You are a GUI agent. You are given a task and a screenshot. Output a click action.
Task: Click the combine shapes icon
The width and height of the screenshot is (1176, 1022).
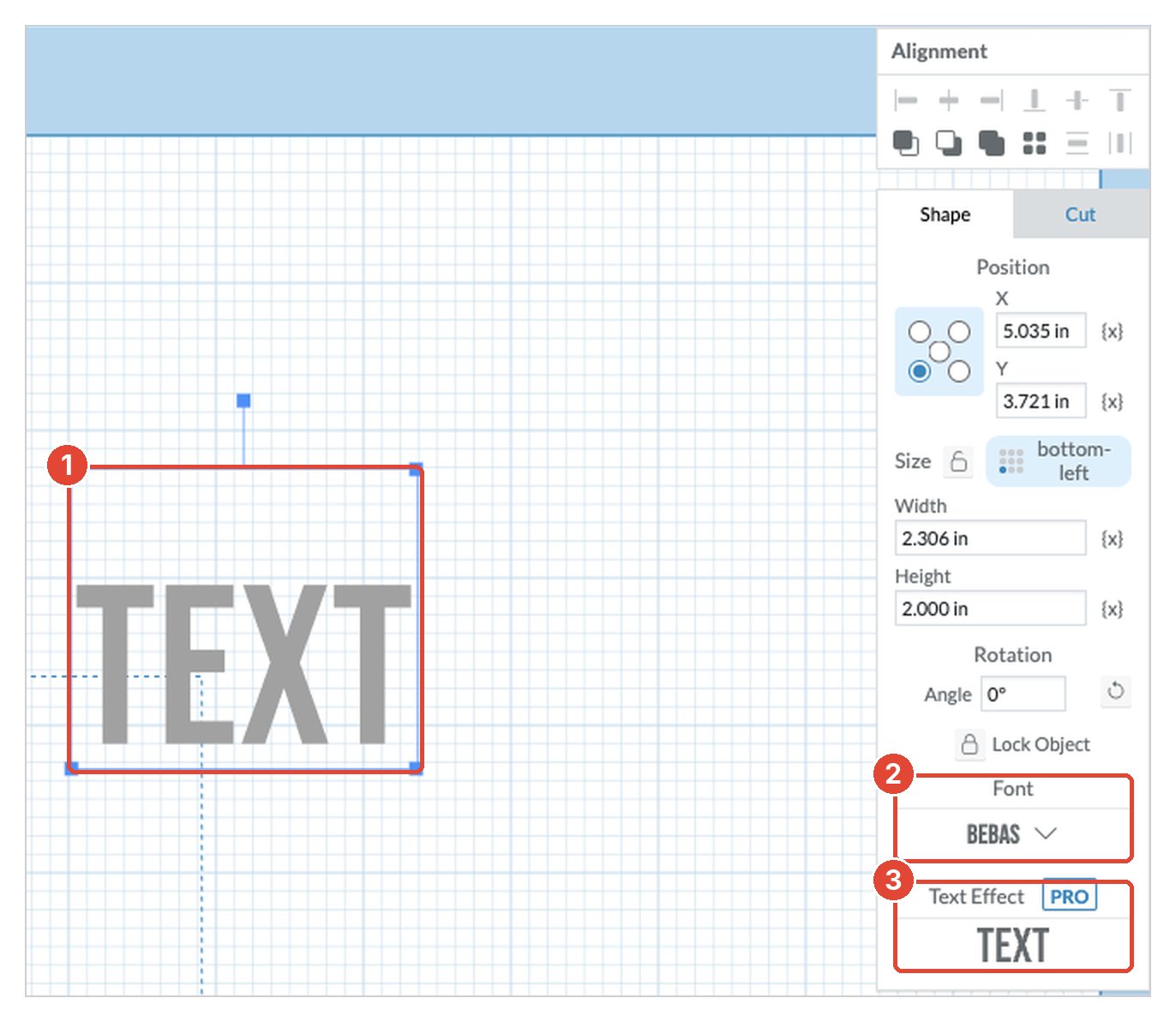pos(992,143)
